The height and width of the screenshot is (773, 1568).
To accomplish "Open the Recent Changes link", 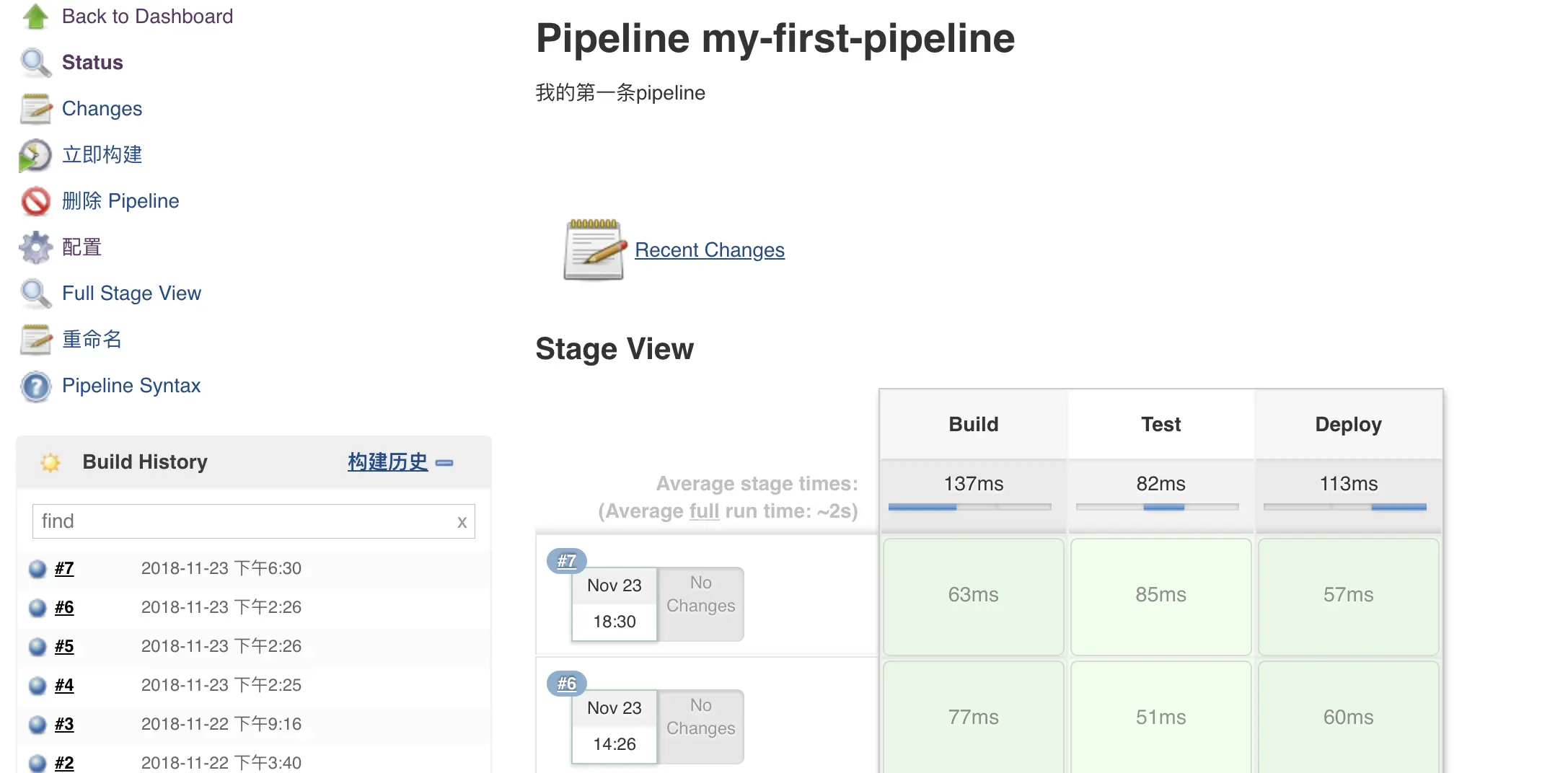I will click(709, 250).
